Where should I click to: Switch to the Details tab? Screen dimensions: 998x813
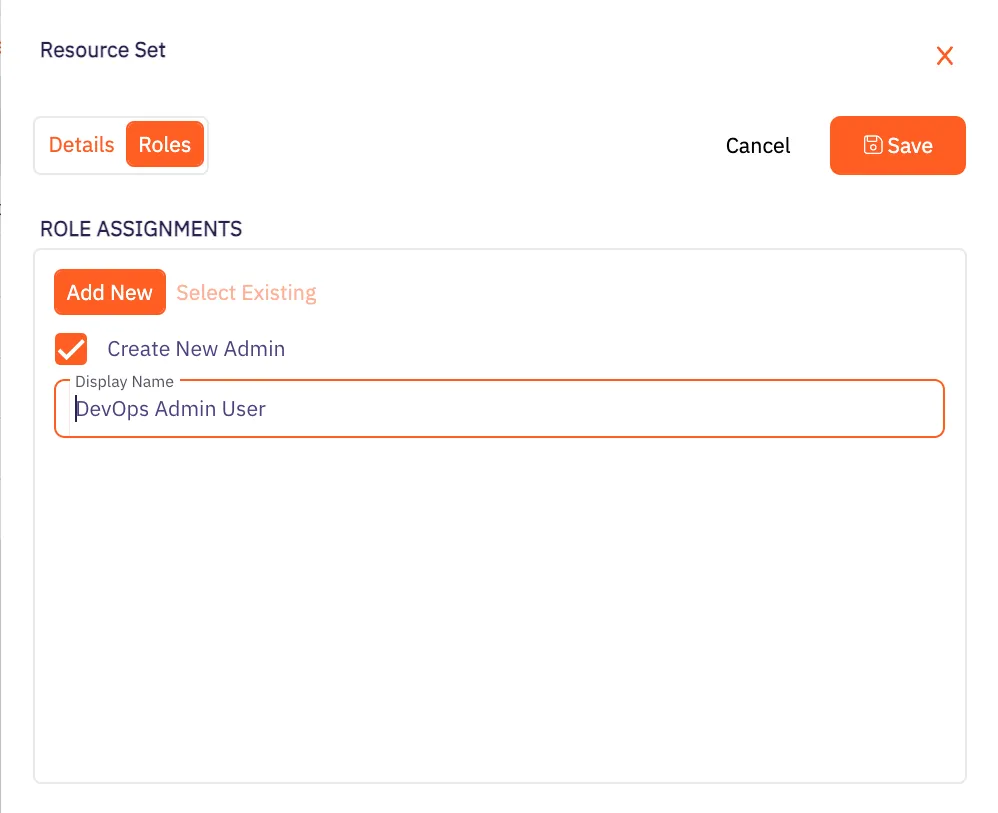tap(81, 145)
